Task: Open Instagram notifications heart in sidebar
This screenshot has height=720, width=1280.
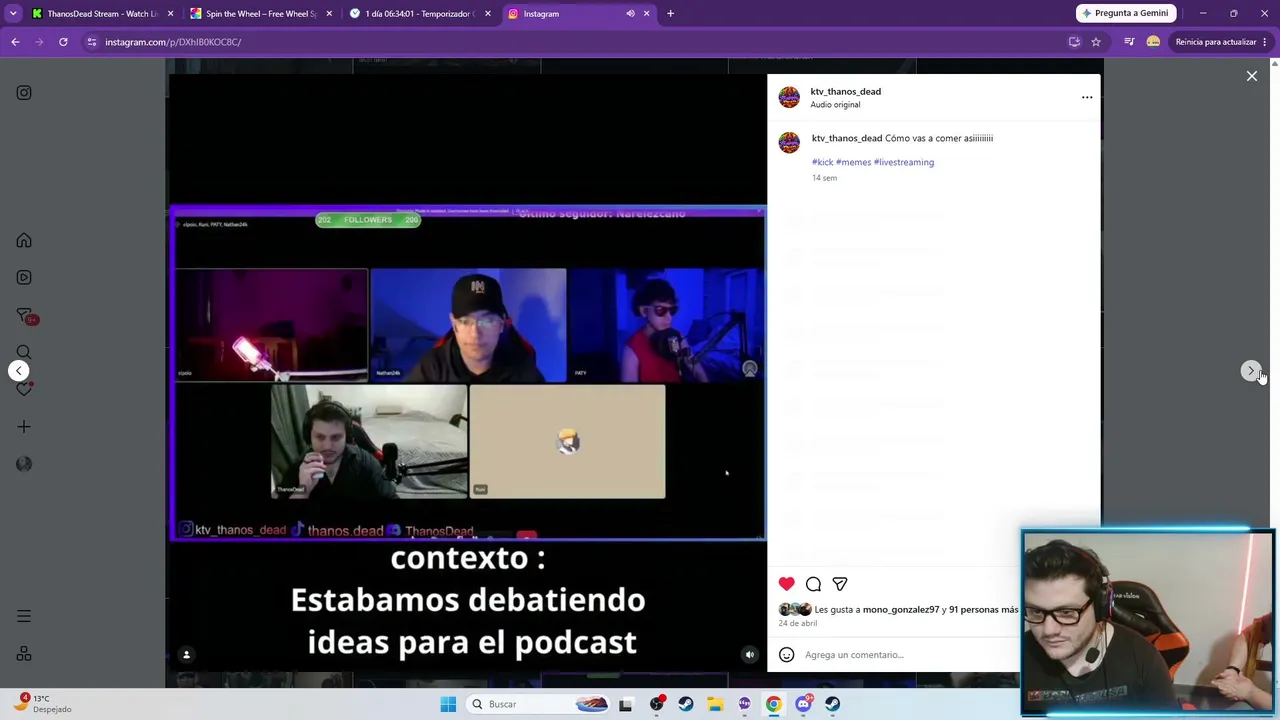Action: (24, 389)
